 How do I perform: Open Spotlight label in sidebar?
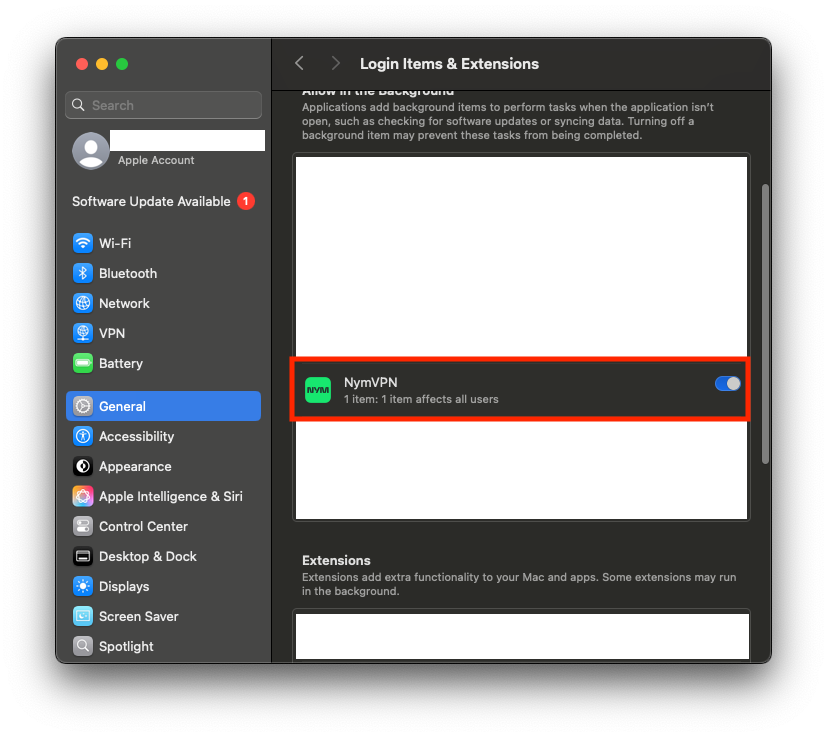coord(126,646)
